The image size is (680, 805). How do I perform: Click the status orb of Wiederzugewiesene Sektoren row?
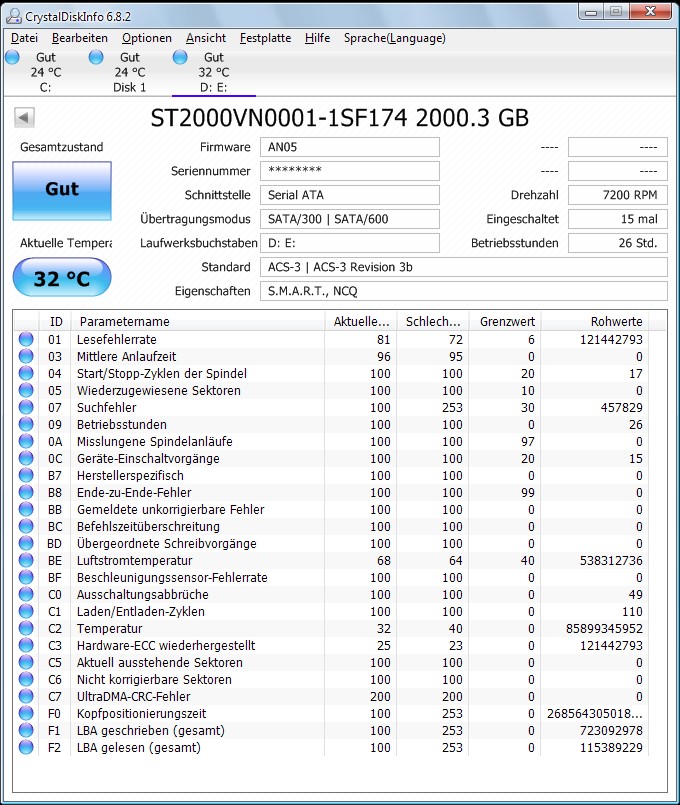click(x=26, y=390)
